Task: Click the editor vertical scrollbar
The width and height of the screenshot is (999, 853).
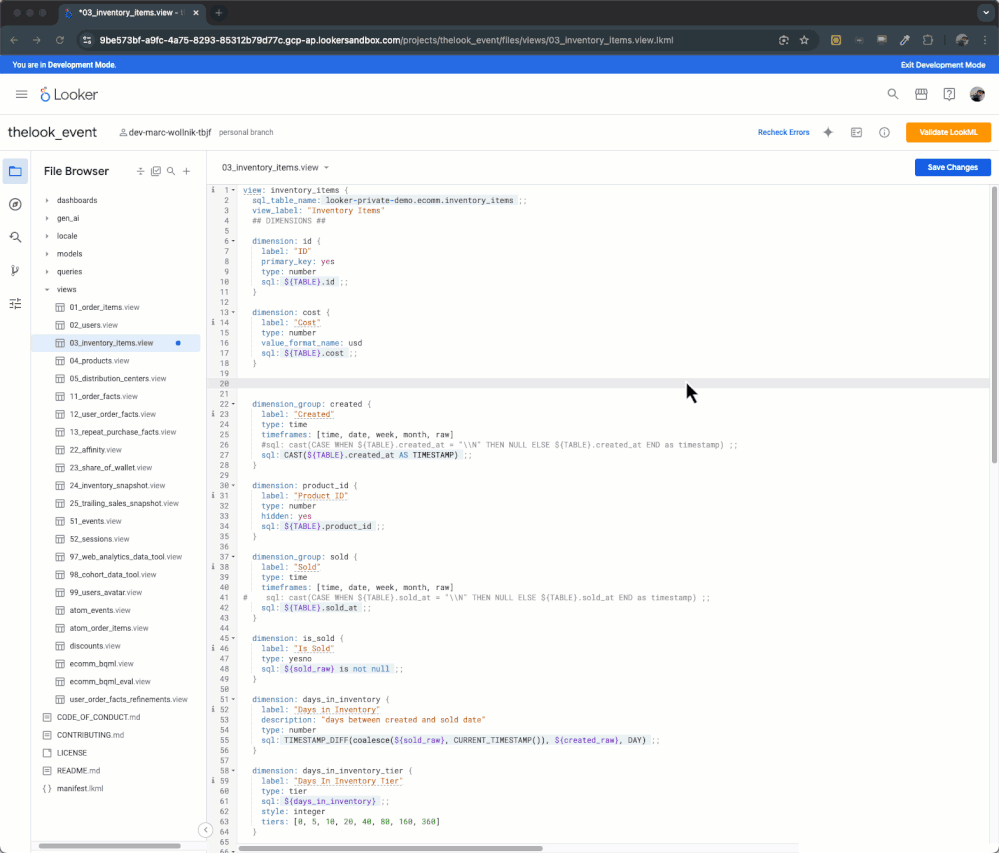Action: 995,325
